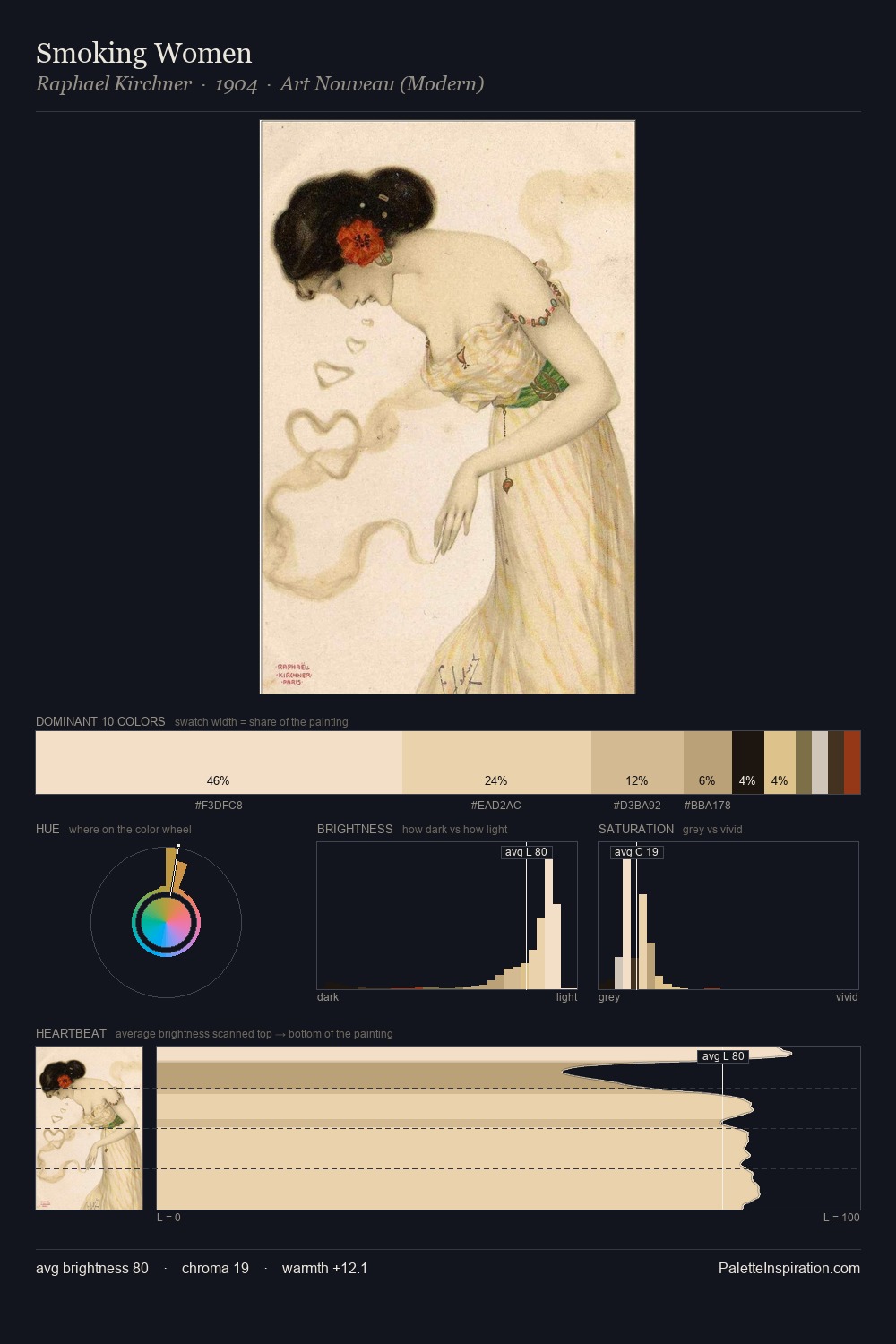
Task: Click the year 1904 in subtitle
Action: pos(236,84)
